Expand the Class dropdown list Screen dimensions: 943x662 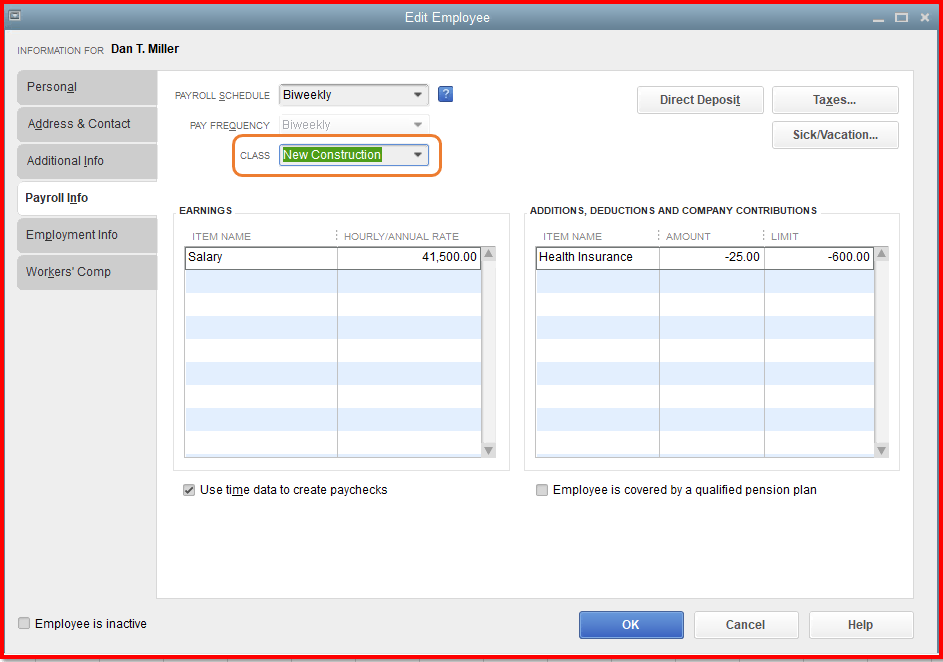[418, 155]
